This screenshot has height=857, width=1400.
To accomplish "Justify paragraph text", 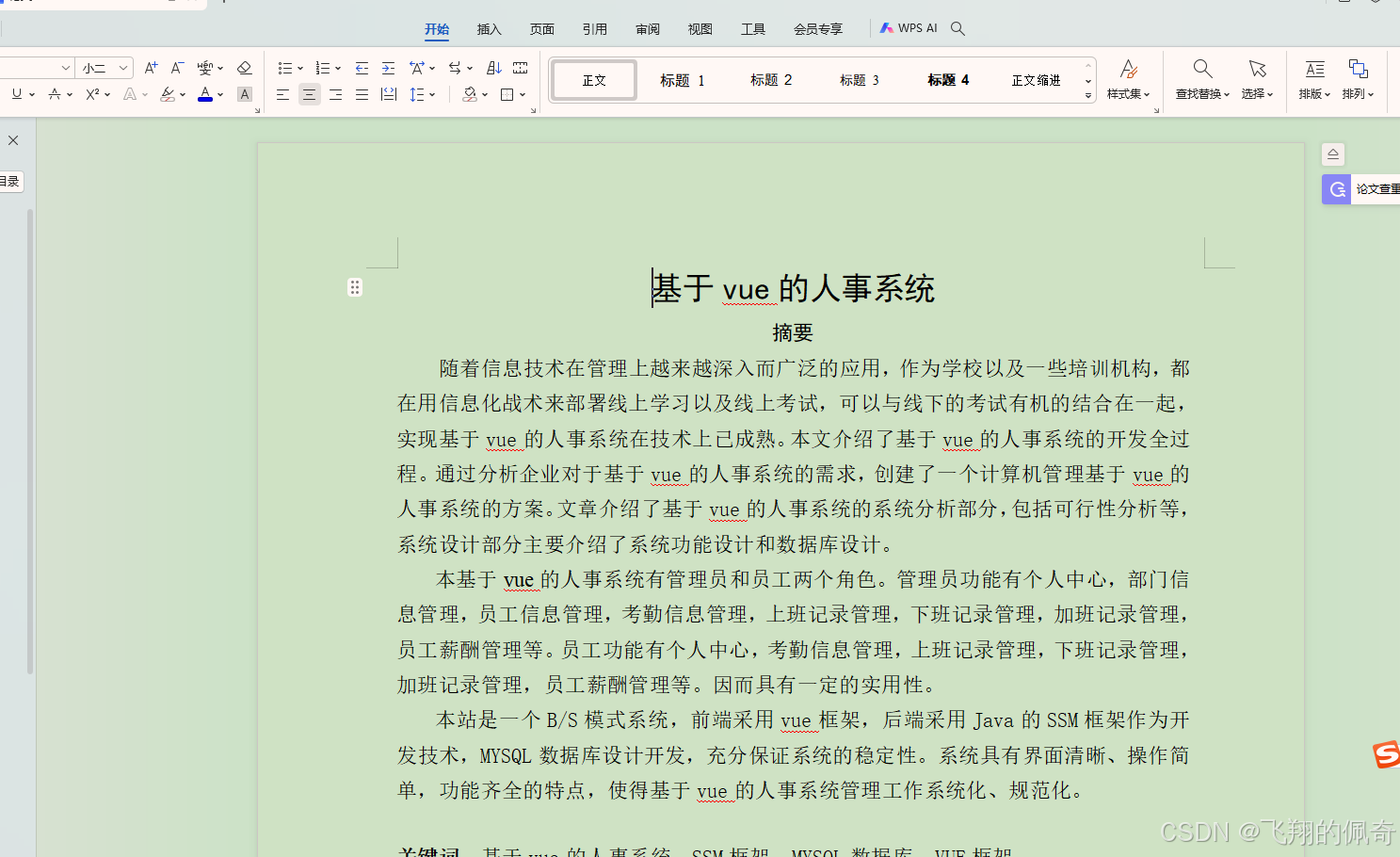I will pos(362,94).
